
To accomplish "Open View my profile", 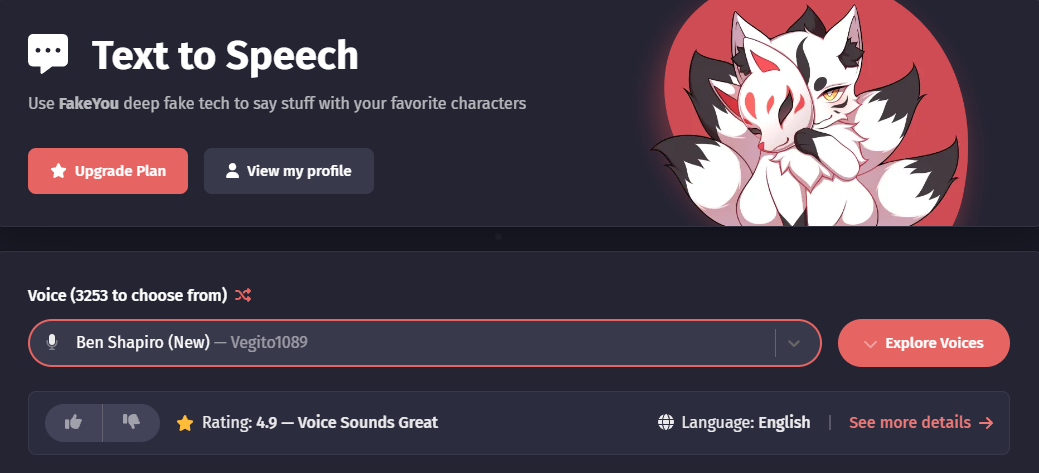I will coord(289,171).
